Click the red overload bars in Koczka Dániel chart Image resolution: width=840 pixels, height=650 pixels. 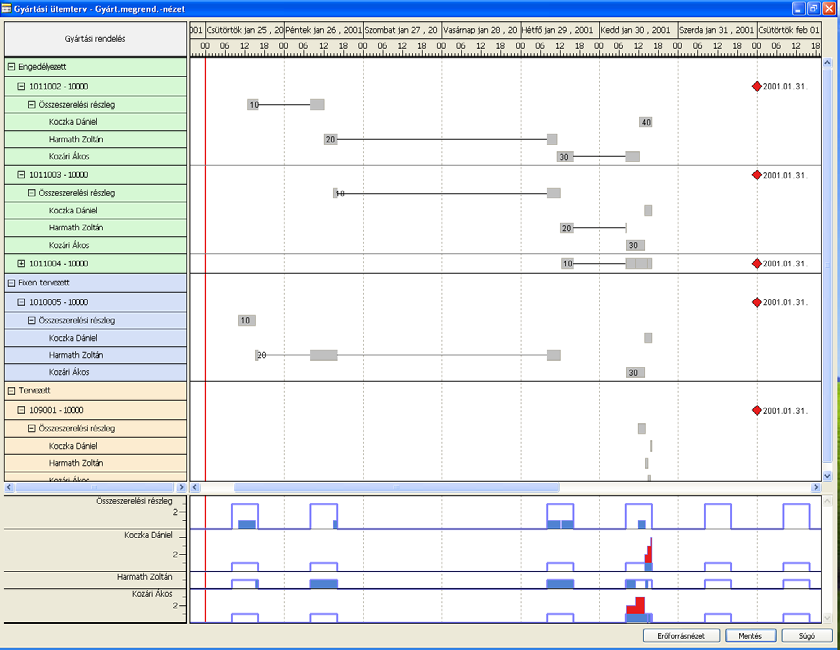click(649, 551)
